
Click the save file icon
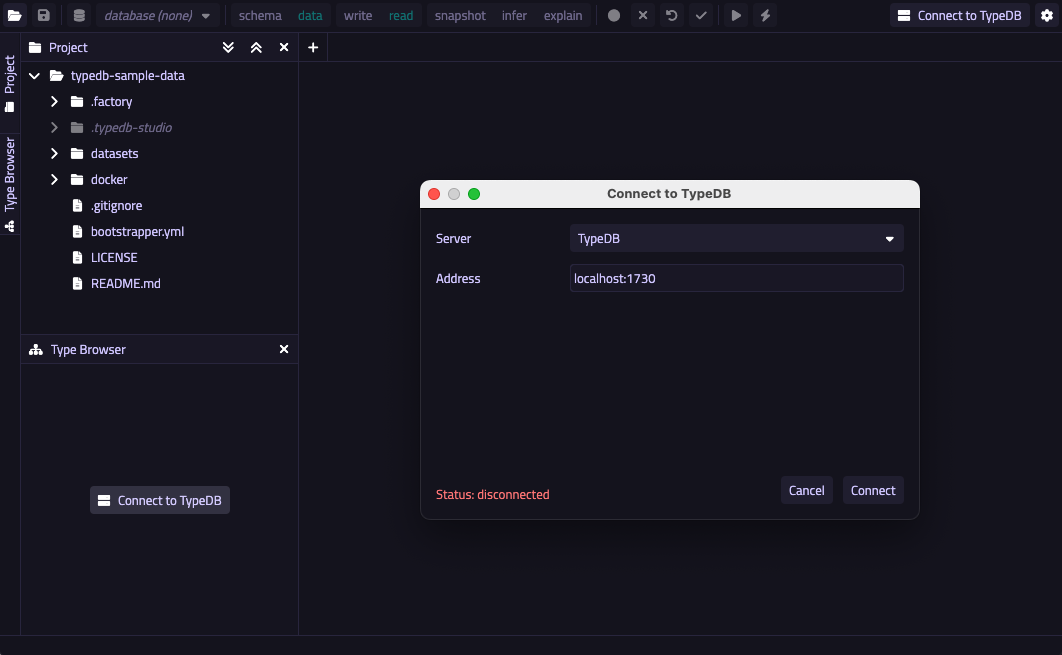pos(43,15)
